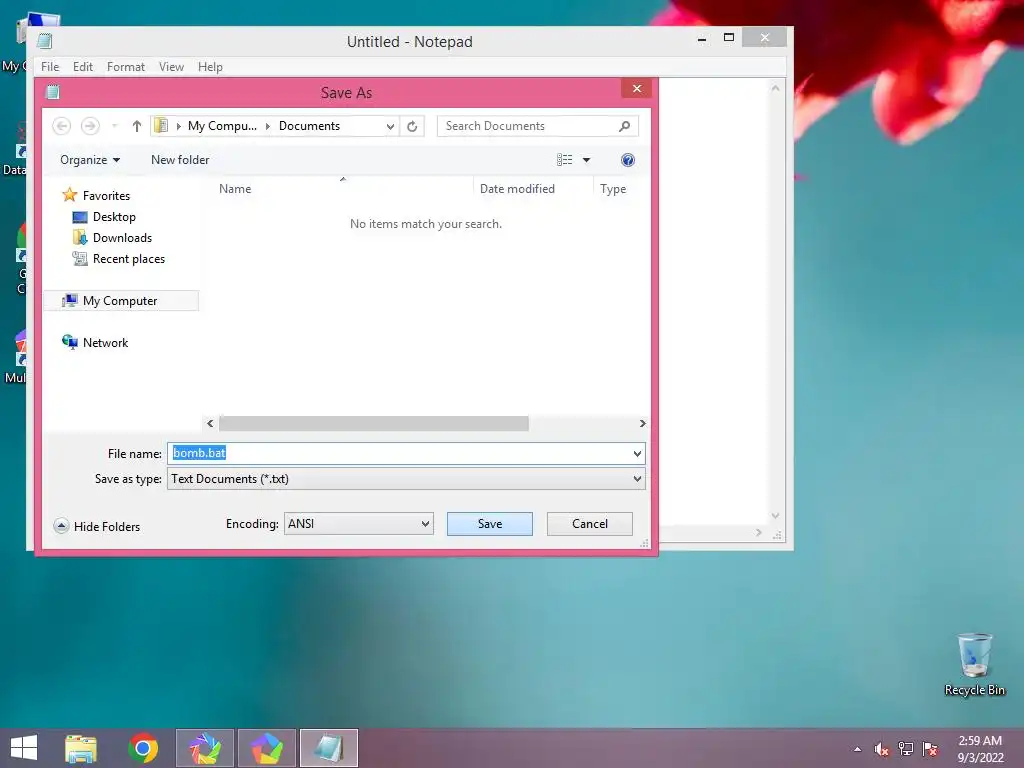The image size is (1024, 768).
Task: Open Action Center flag icon
Action: 930,749
